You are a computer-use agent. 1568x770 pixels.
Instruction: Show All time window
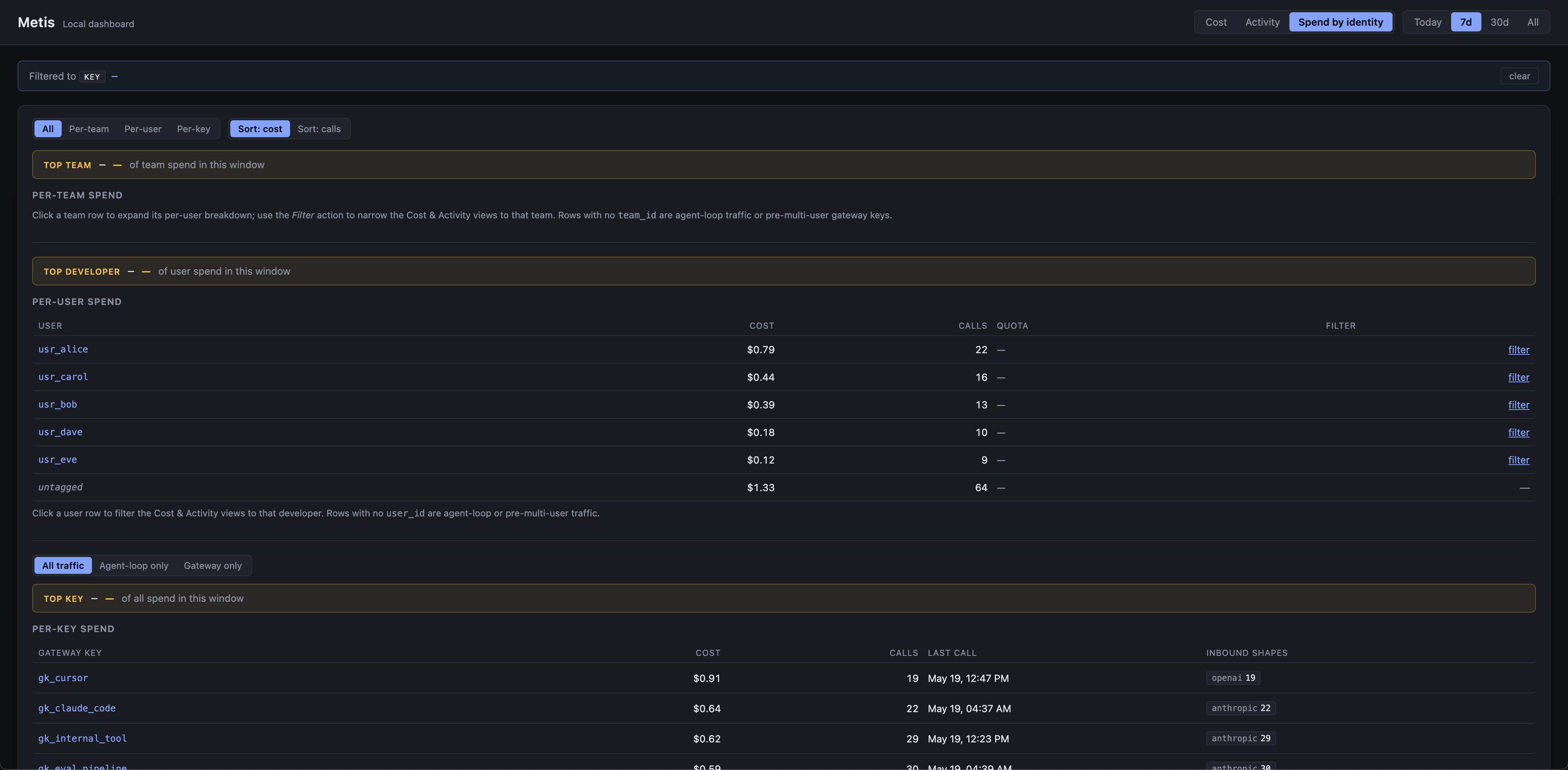click(1533, 23)
